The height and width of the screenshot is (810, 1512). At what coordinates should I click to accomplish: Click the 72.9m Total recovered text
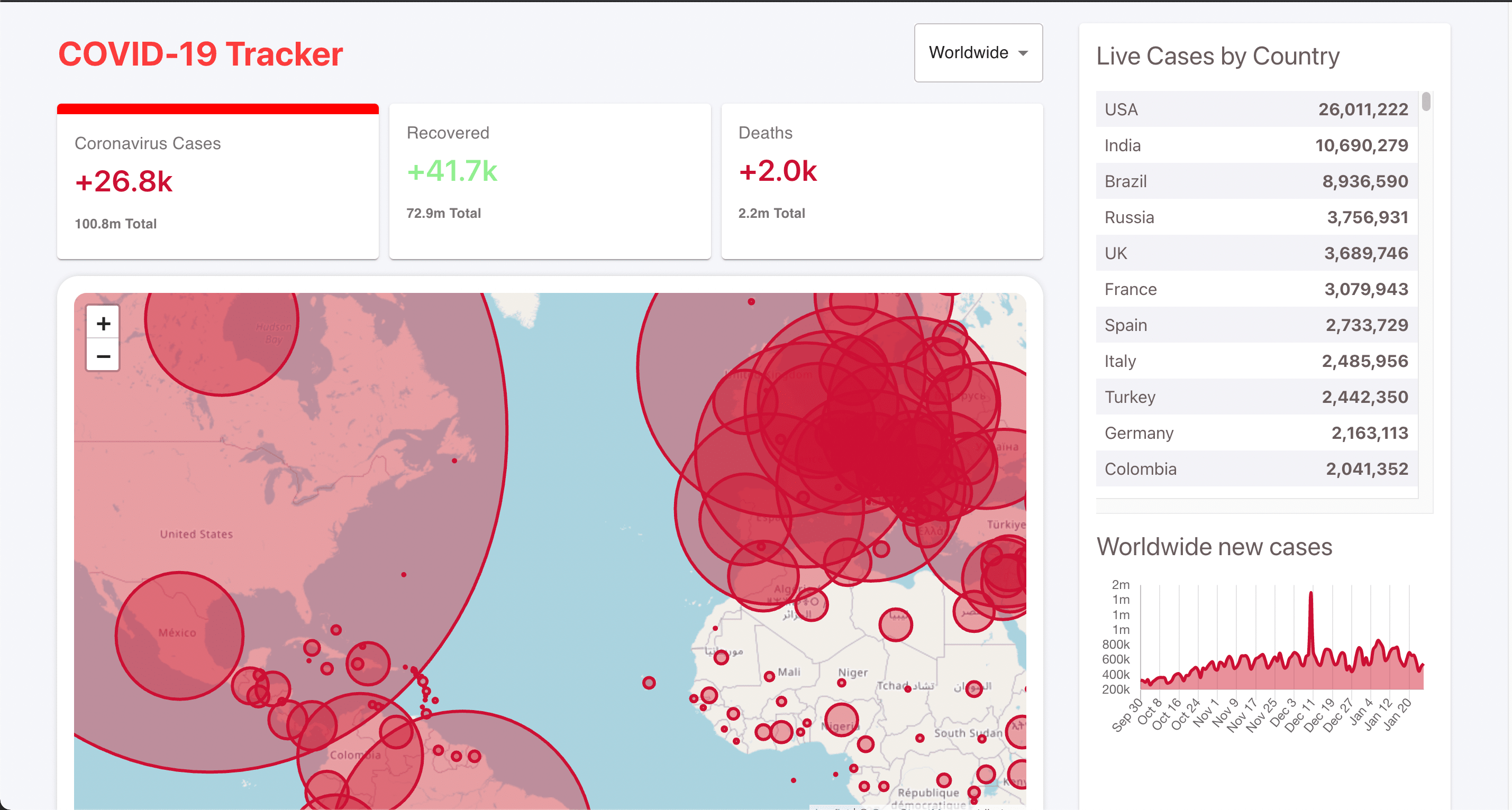pos(444,213)
